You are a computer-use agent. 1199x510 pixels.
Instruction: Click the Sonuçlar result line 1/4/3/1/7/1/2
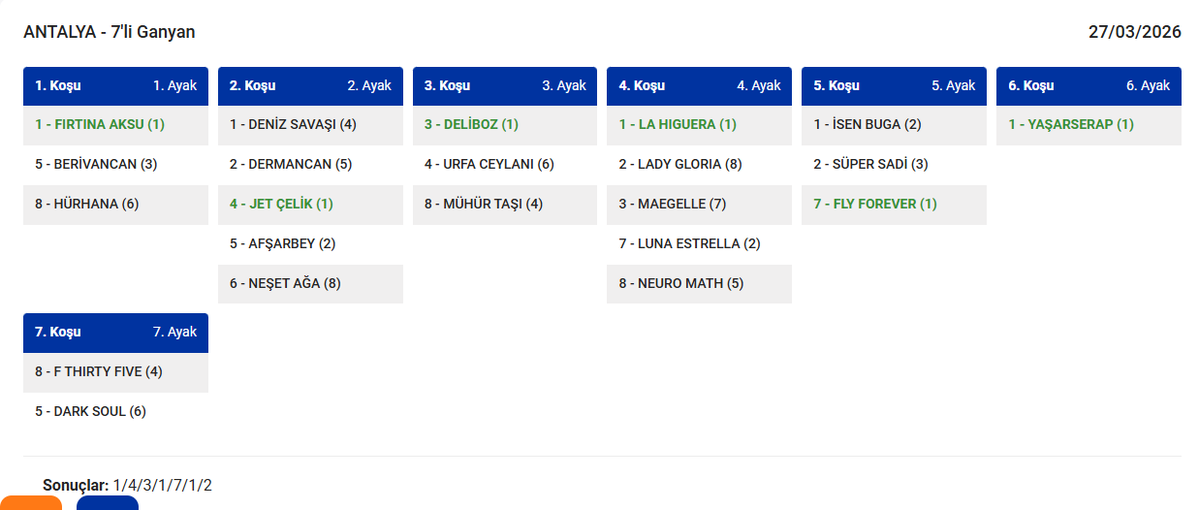(x=128, y=486)
